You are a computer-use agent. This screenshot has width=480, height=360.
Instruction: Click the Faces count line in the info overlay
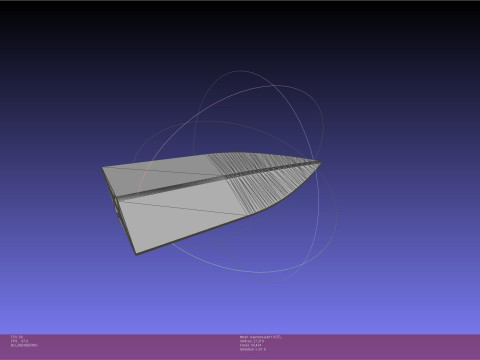point(251,345)
